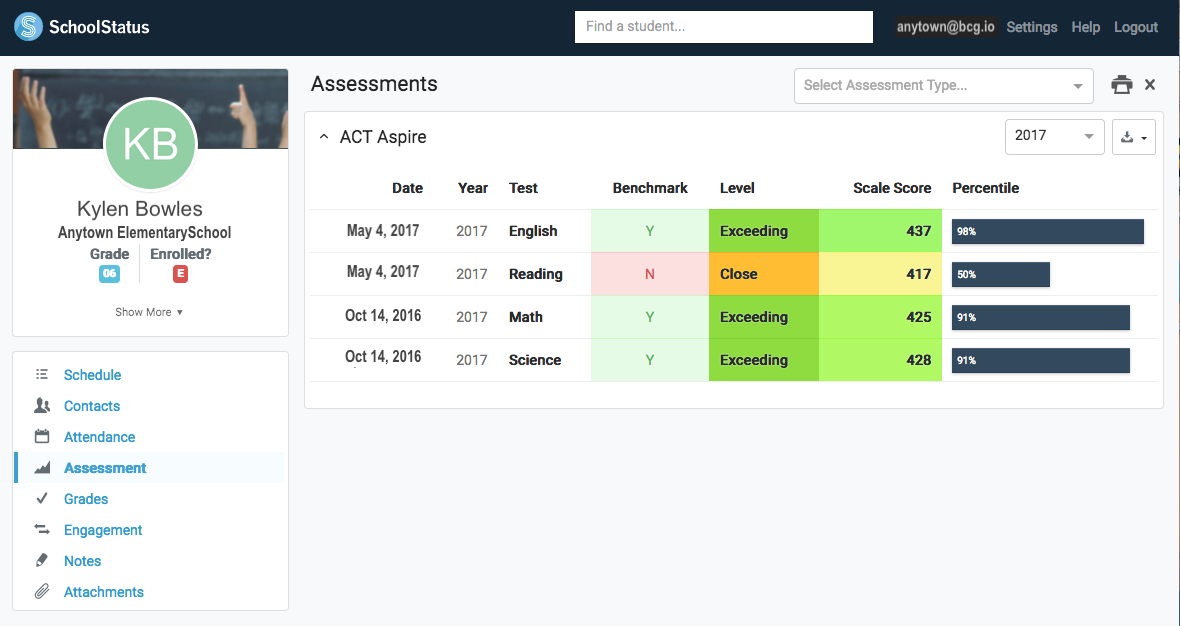Open the Engagement page

(102, 530)
